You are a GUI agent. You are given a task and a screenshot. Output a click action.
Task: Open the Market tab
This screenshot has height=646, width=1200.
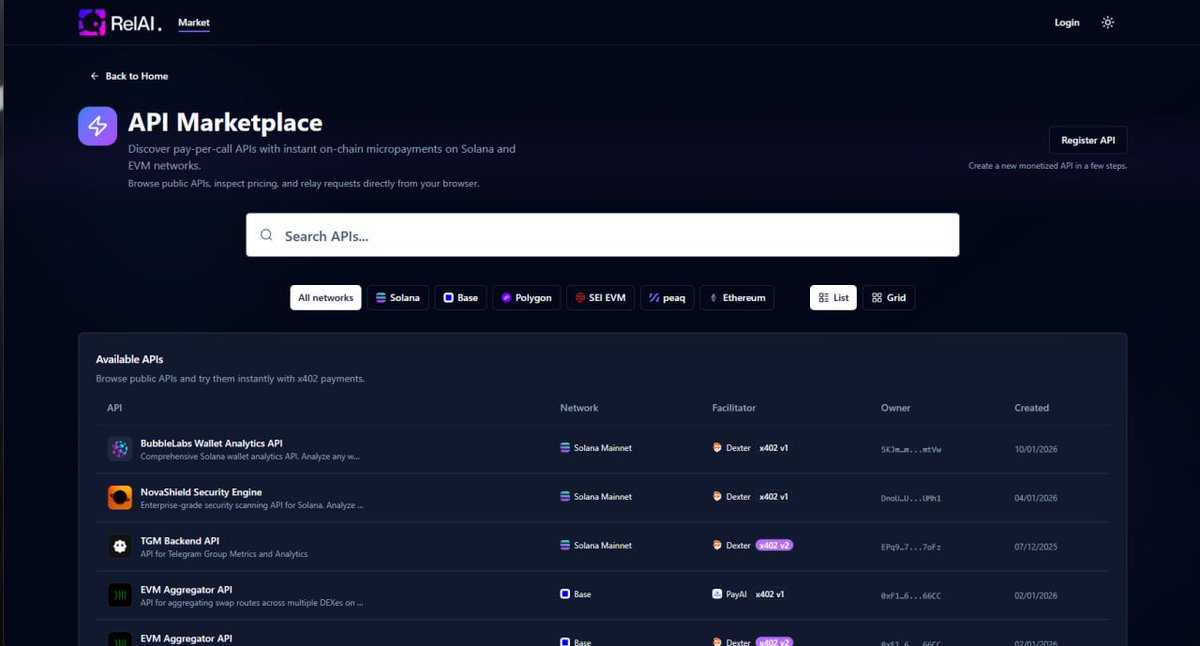(x=194, y=22)
